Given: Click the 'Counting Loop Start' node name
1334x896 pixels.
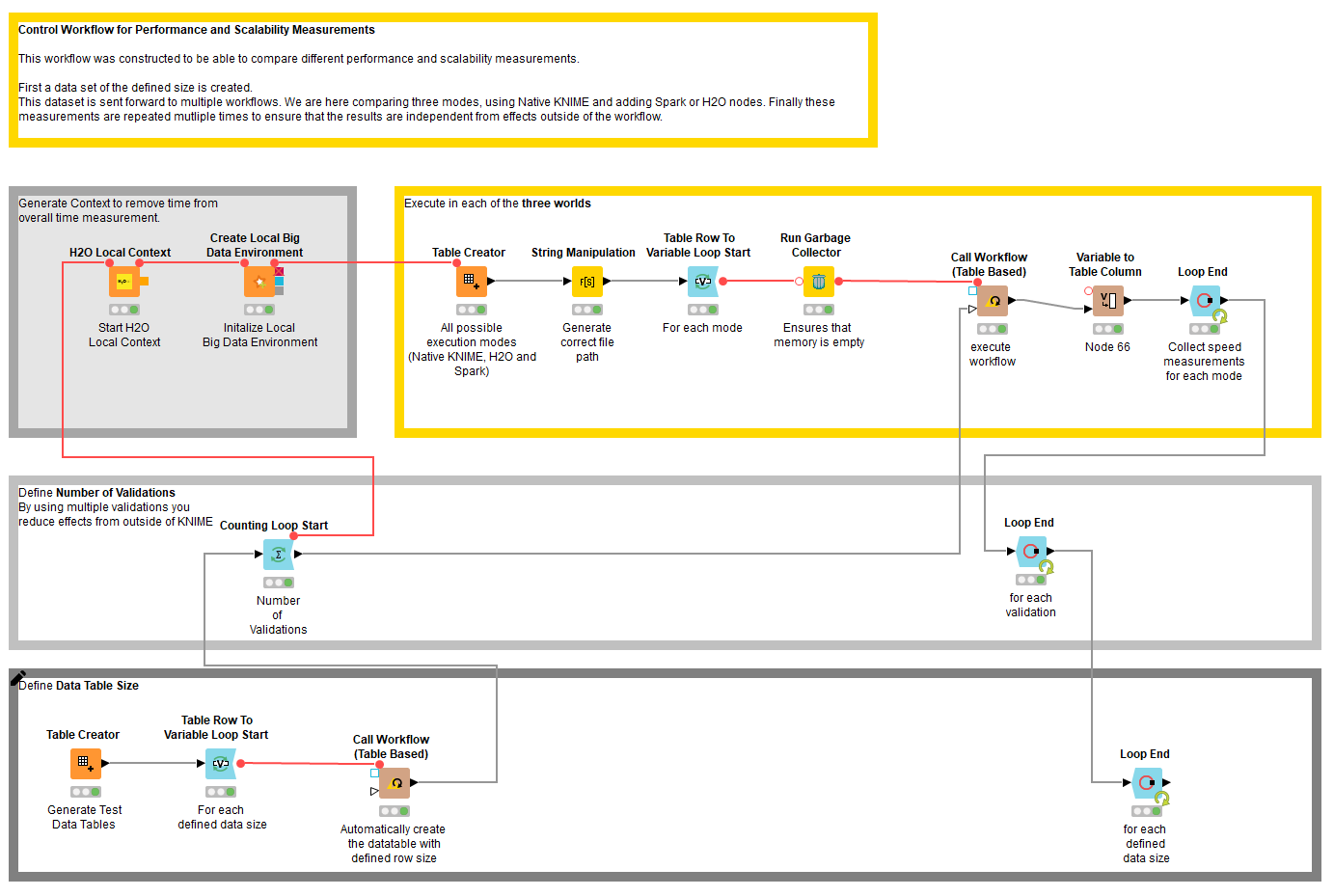Looking at the screenshot, I should pyautogui.click(x=274, y=526).
